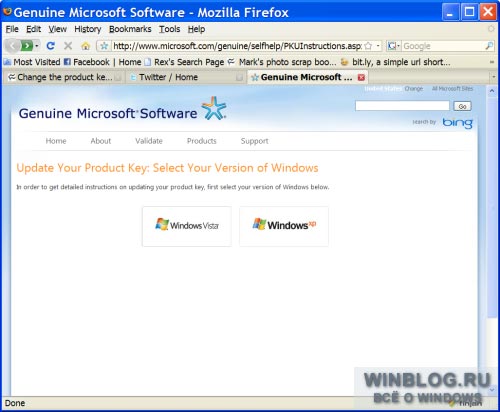The image size is (500, 412).
Task: Open the navigation history dropdown arrow
Action: pyautogui.click(x=37, y=46)
